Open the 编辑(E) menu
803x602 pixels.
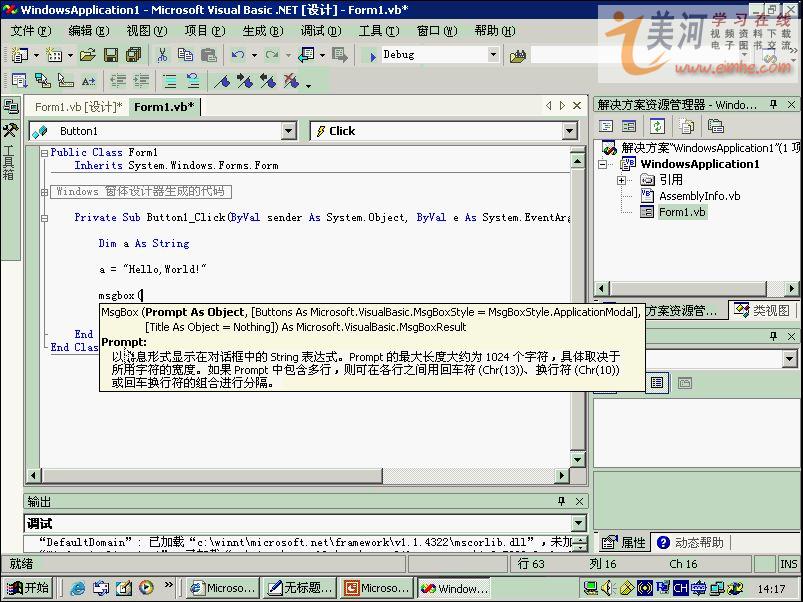tap(89, 31)
